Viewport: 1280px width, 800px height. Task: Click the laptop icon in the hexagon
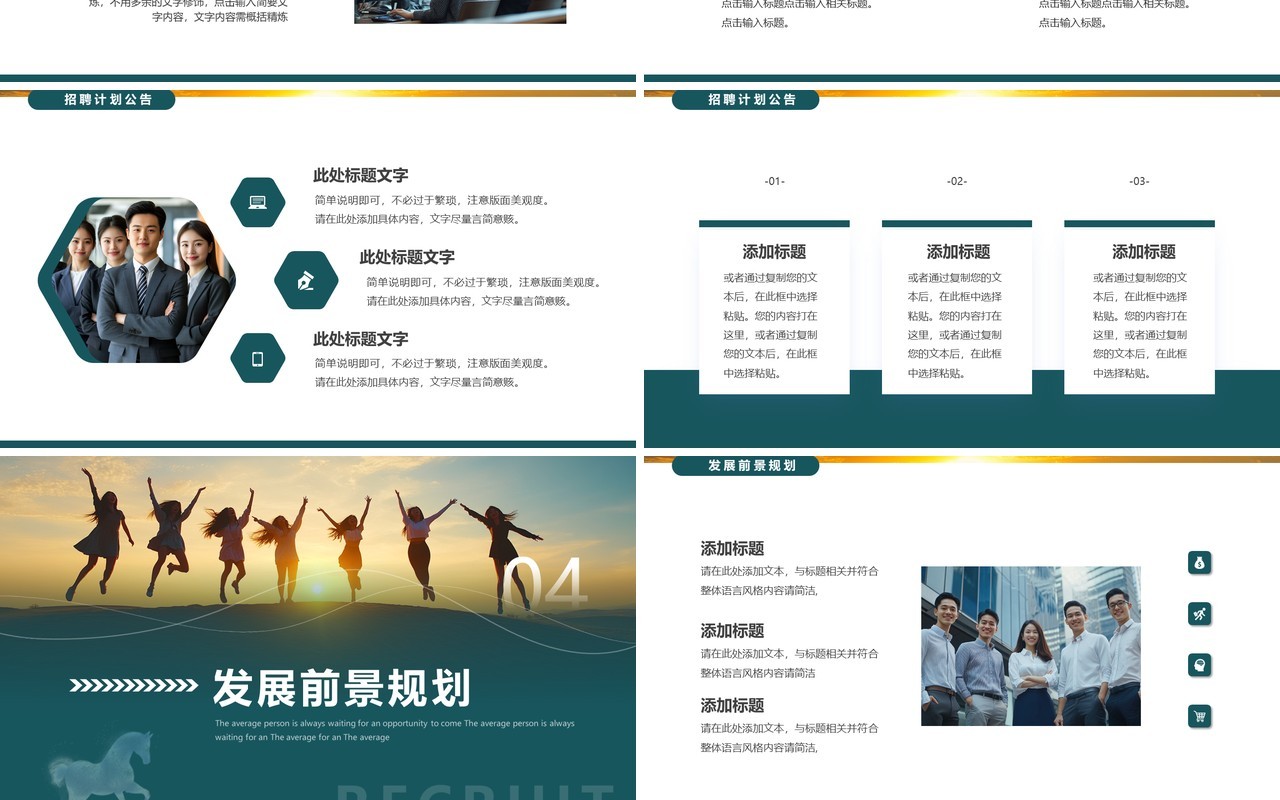[258, 202]
